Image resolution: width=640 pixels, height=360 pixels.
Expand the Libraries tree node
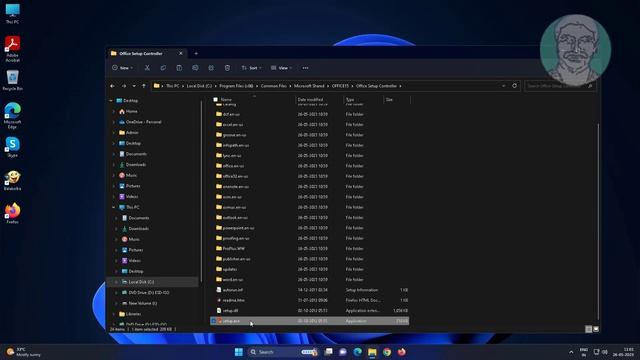point(113,314)
